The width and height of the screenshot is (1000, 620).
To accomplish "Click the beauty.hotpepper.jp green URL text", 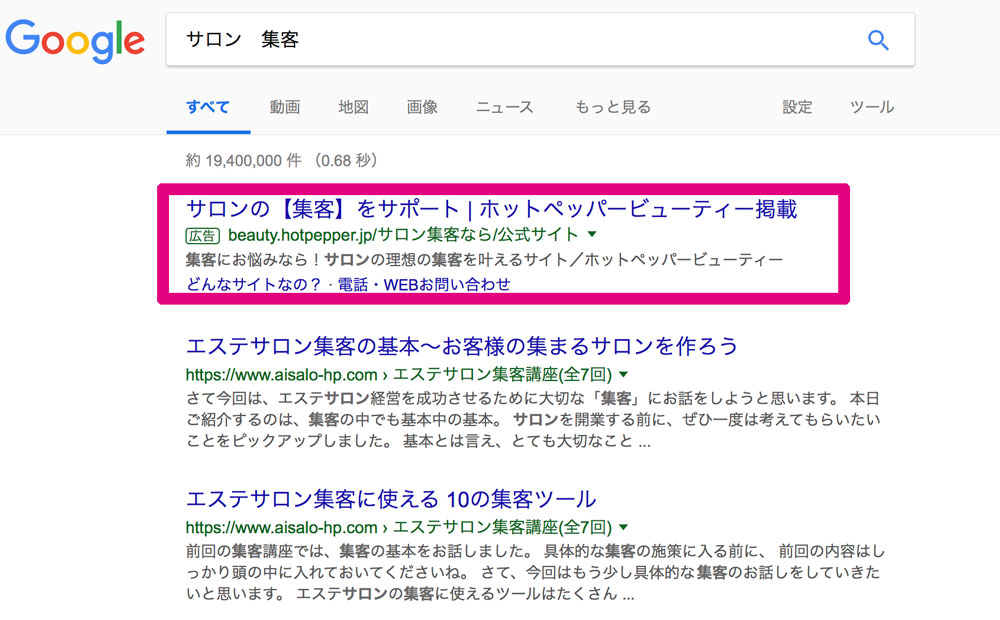I will (403, 235).
